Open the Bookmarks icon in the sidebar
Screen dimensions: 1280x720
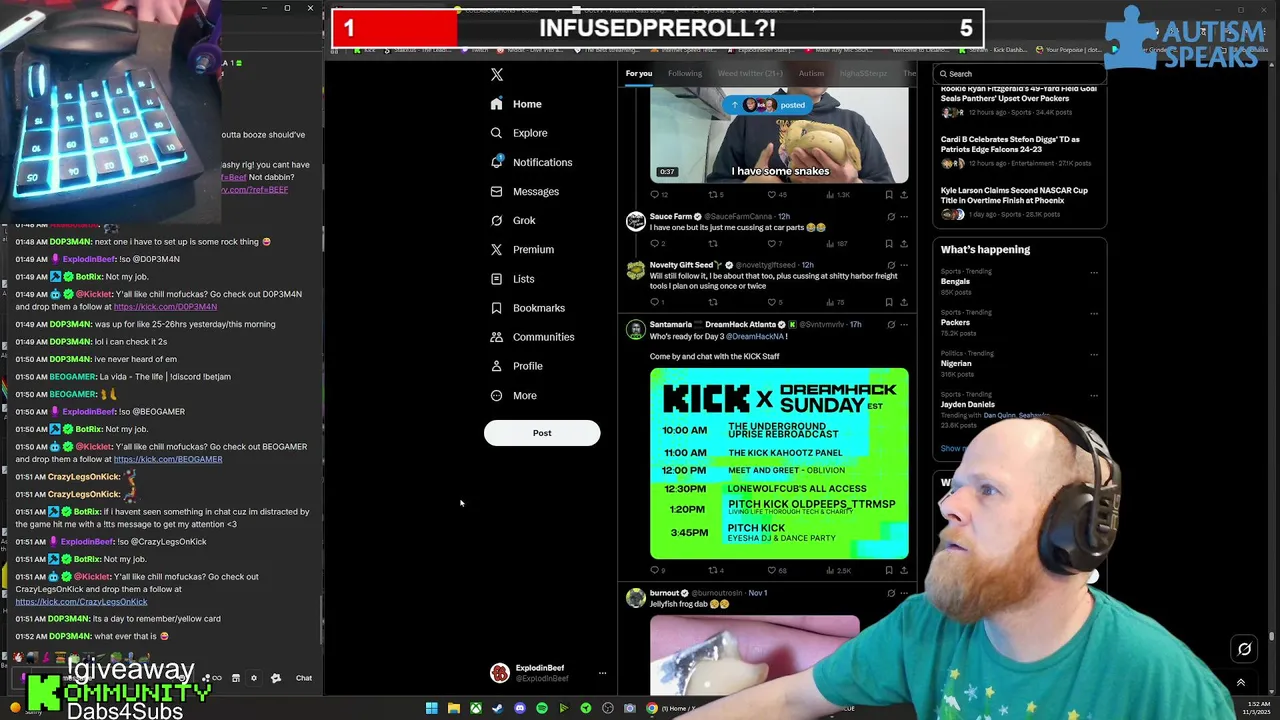click(496, 308)
